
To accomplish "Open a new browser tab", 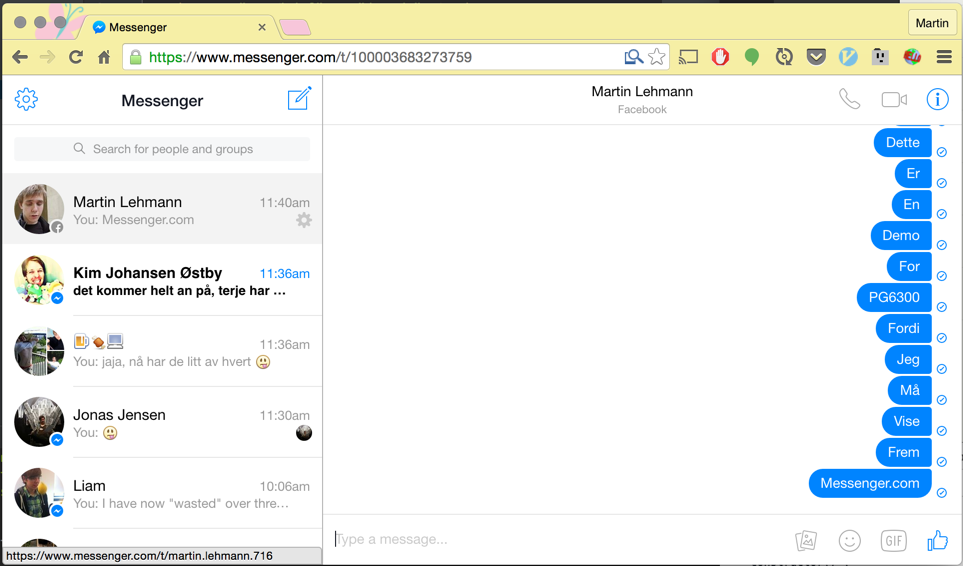I will [x=295, y=27].
